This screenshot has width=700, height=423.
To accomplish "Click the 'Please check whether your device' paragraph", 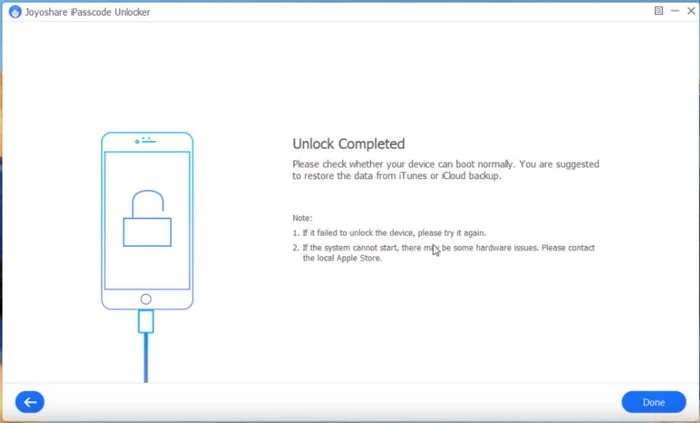I will tap(446, 170).
